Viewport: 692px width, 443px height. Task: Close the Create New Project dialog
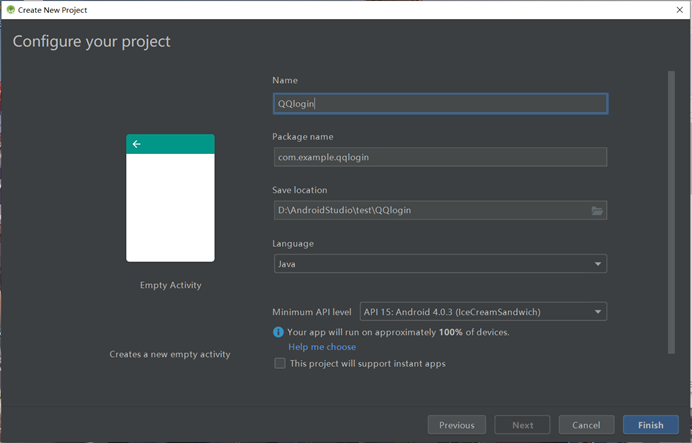680,9
